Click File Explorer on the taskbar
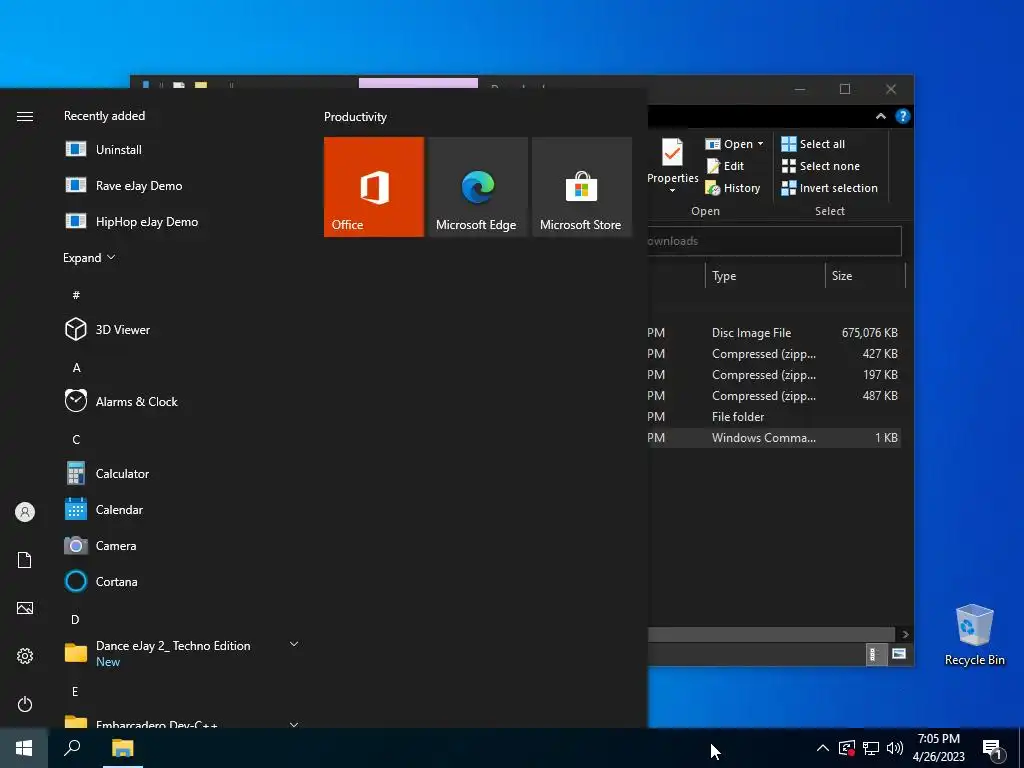This screenshot has height=768, width=1024. [122, 748]
